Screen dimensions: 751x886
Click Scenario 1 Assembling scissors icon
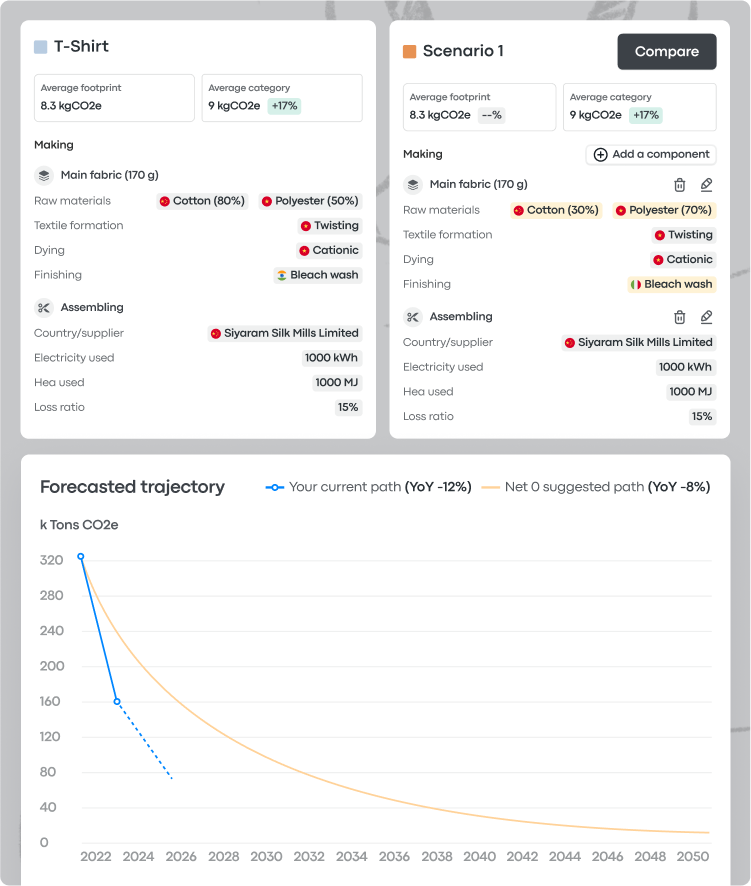(x=413, y=317)
